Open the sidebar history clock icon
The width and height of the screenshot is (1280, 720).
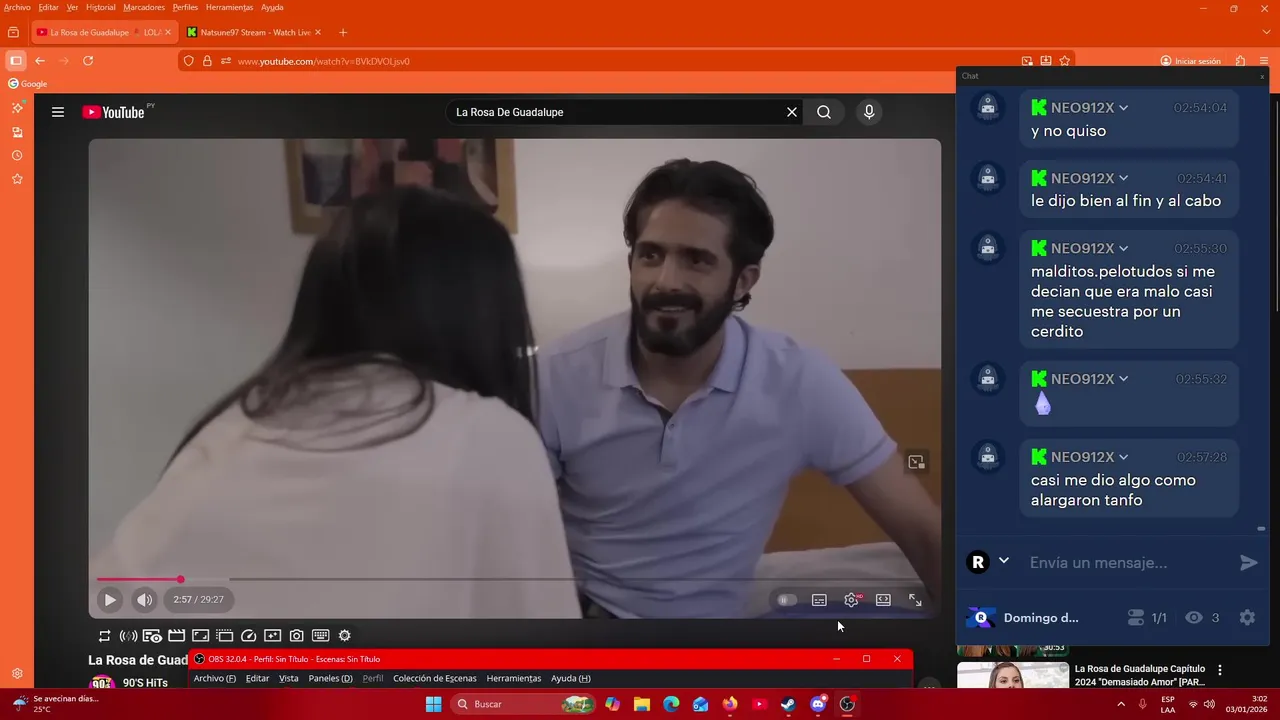[17, 156]
